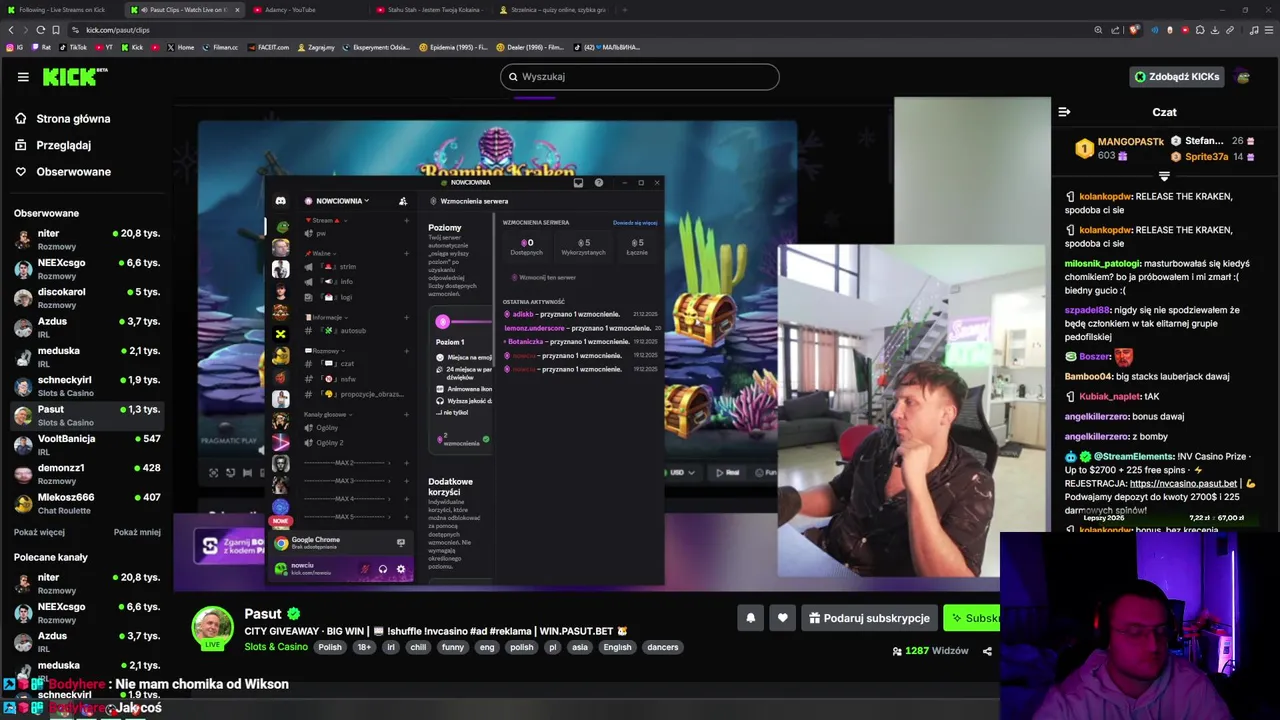1280x720 pixels.
Task: Click the green Subskrybuj button
Action: [972, 618]
